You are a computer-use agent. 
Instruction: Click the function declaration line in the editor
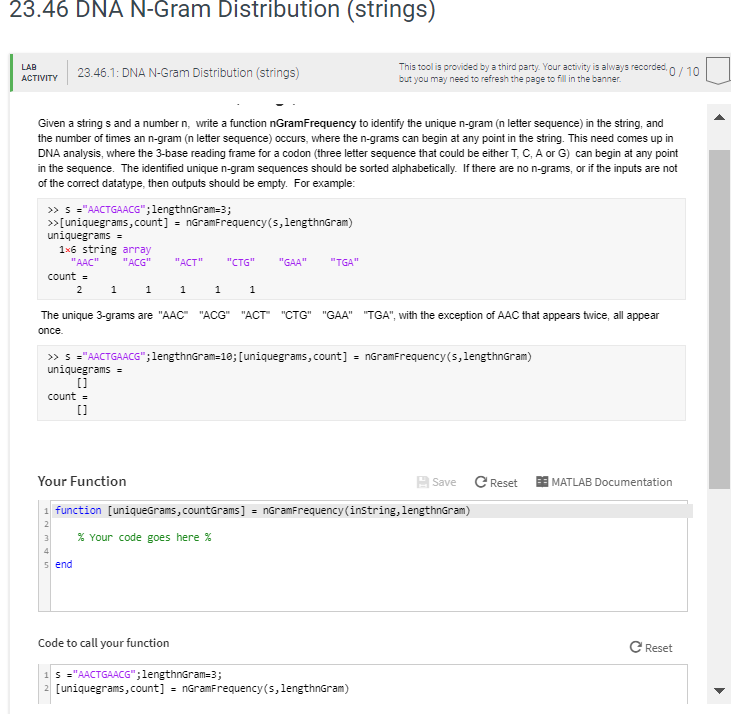point(262,510)
